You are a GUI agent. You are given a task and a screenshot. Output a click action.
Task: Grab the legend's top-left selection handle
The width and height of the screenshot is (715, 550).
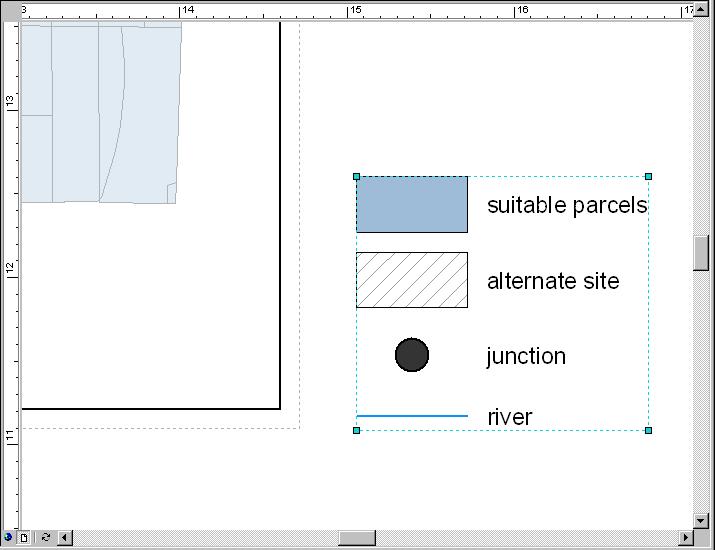(357, 176)
